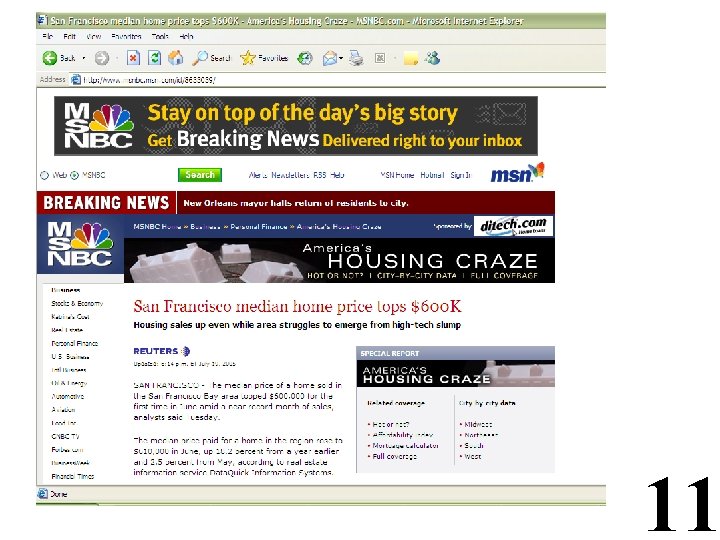Click the Midwest city data link

tap(478, 424)
